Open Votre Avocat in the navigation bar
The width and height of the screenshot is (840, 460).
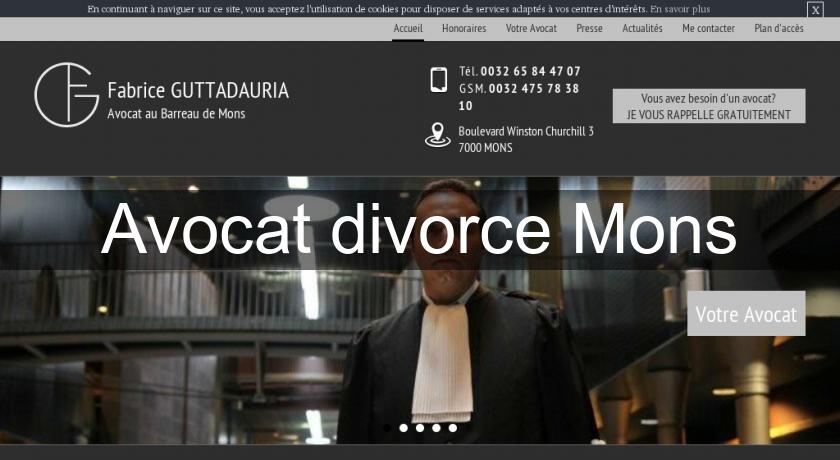pyautogui.click(x=531, y=28)
